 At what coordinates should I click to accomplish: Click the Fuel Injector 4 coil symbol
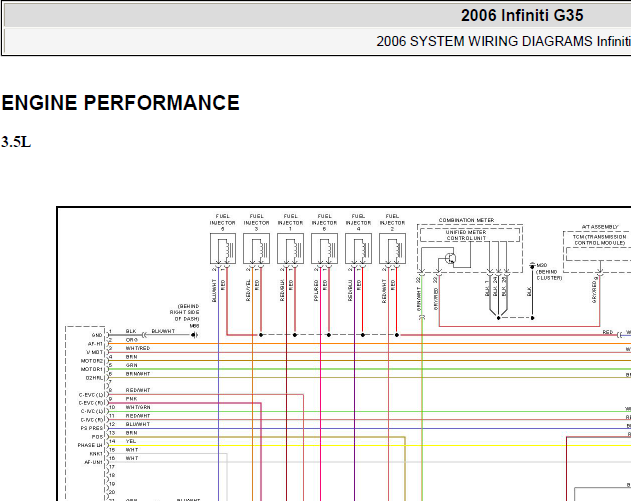(358, 249)
